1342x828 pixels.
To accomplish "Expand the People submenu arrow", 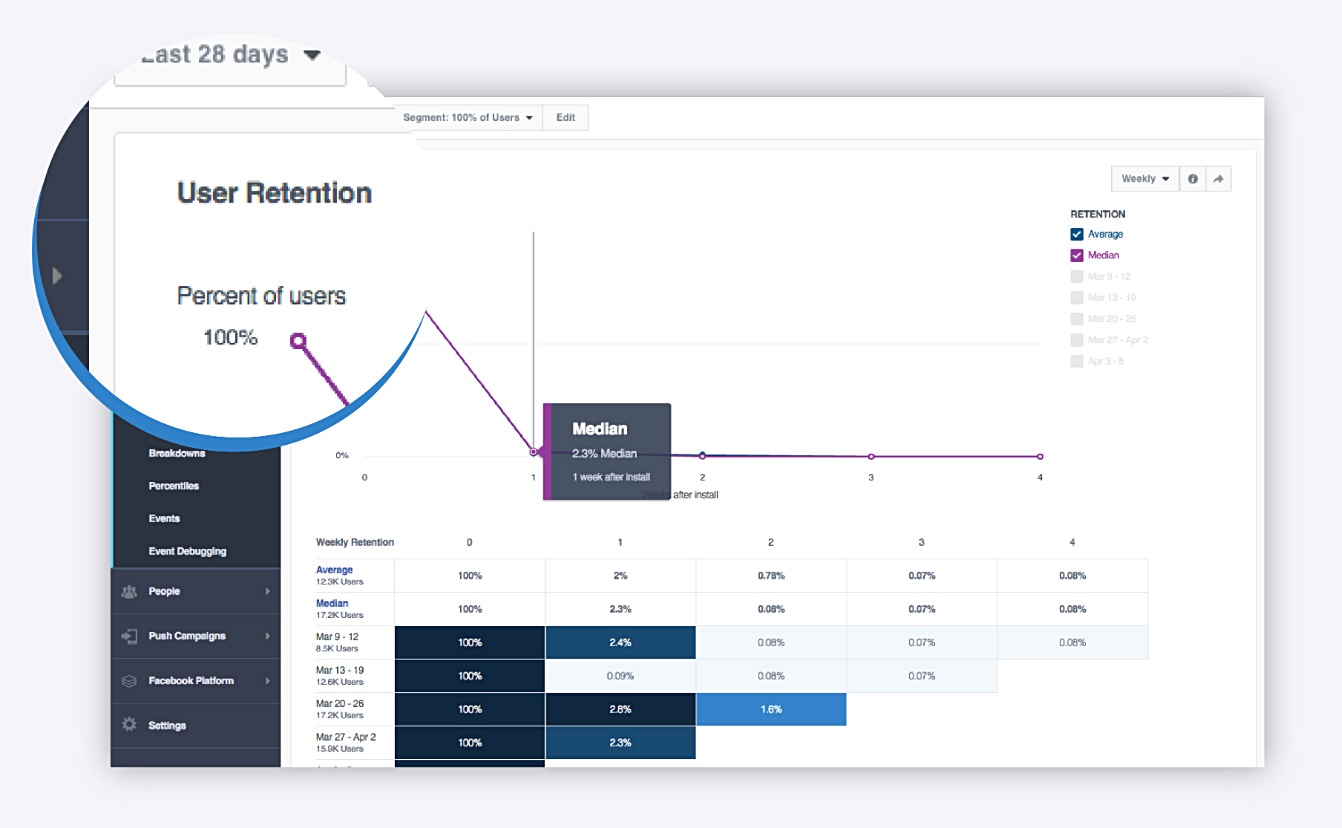I will click(267, 592).
